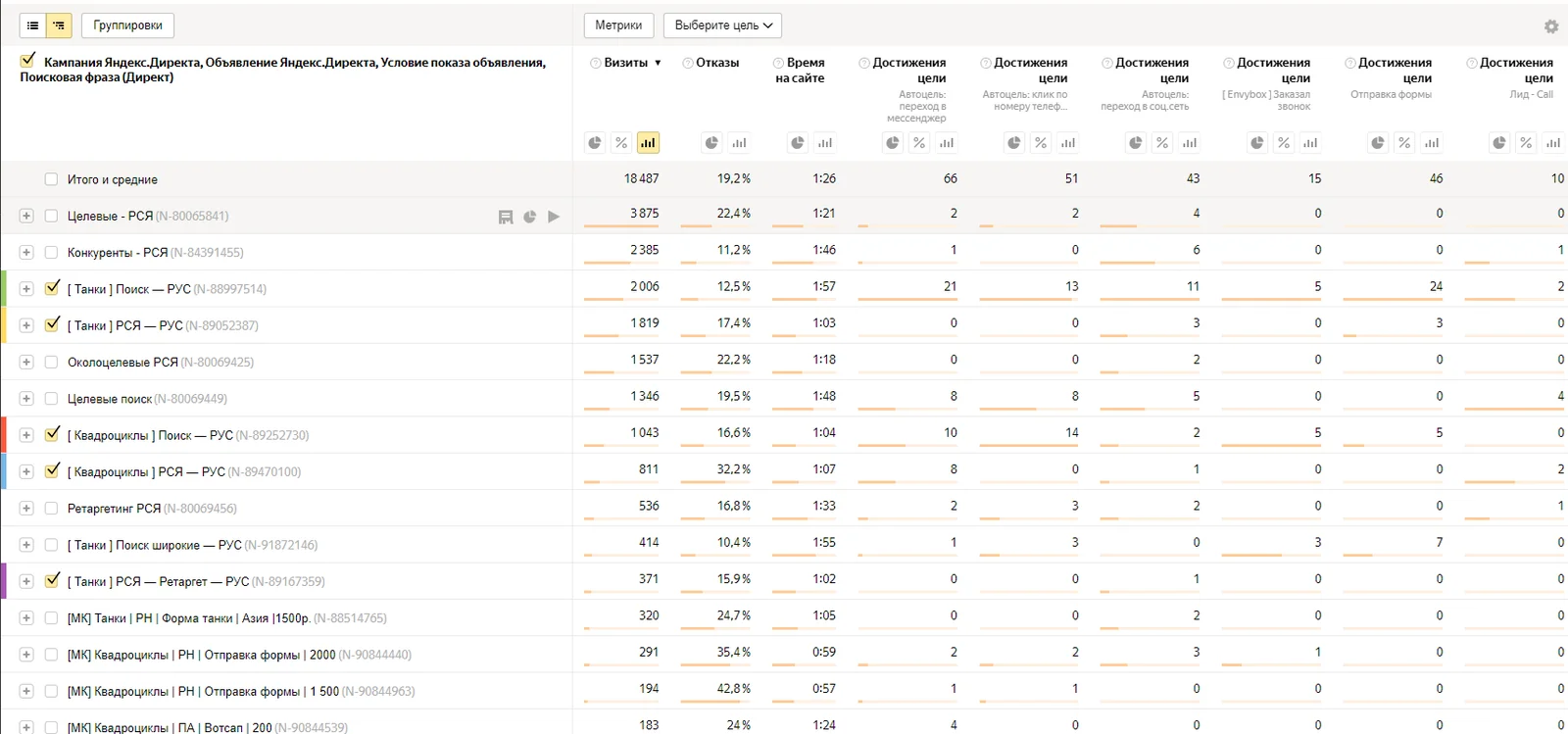
Task: Show percent for the номеру телефона goal column
Action: pos(1041,143)
